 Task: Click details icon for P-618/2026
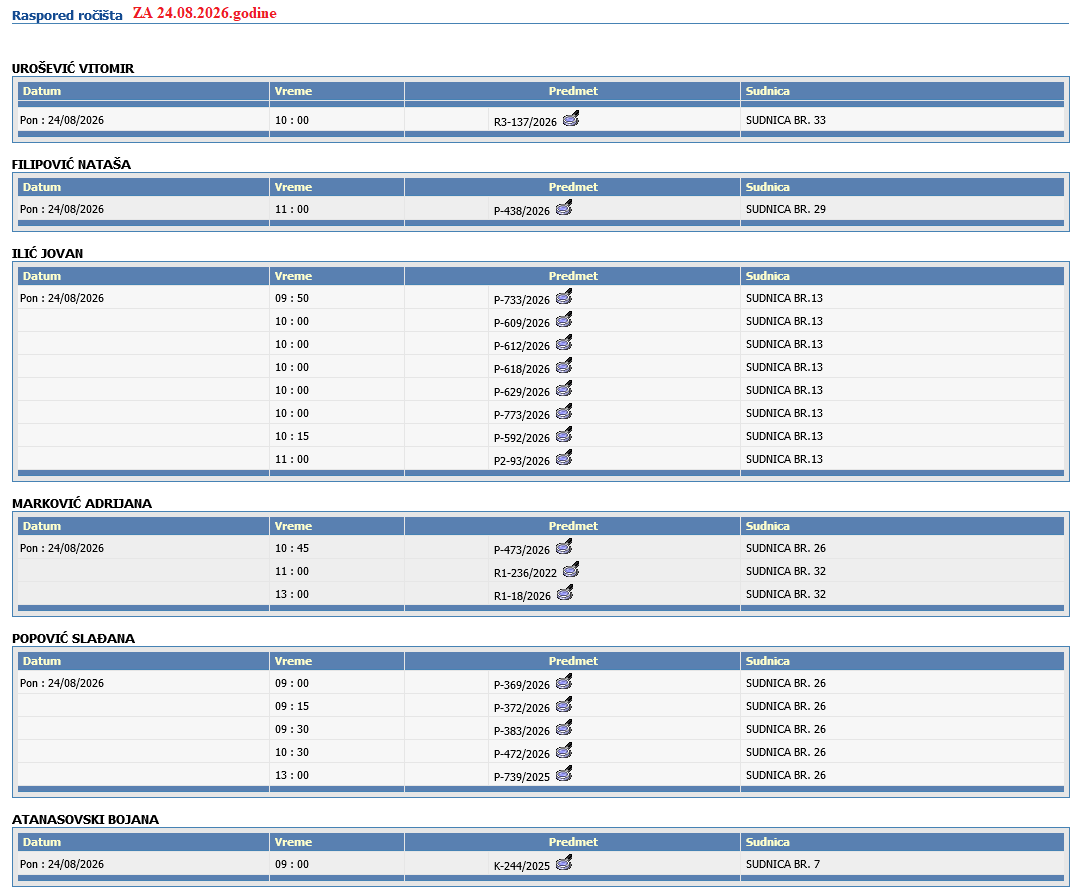pyautogui.click(x=564, y=365)
